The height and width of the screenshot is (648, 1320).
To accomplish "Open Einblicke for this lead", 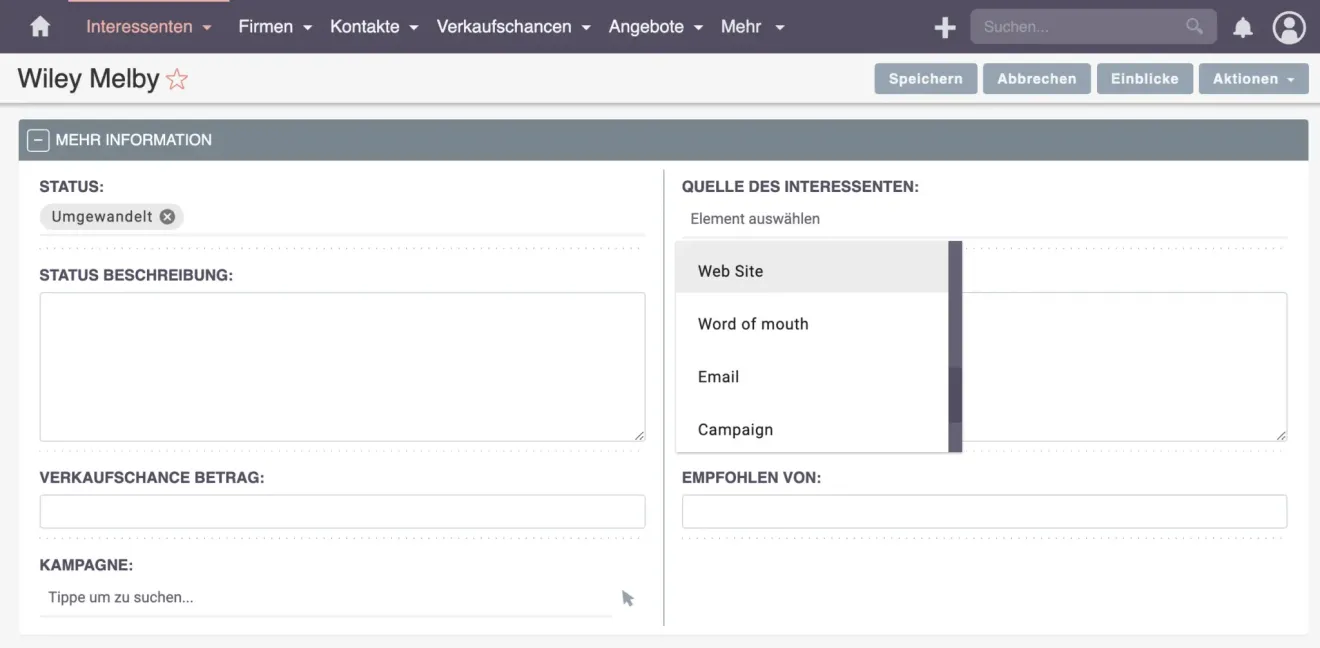I will [1144, 78].
